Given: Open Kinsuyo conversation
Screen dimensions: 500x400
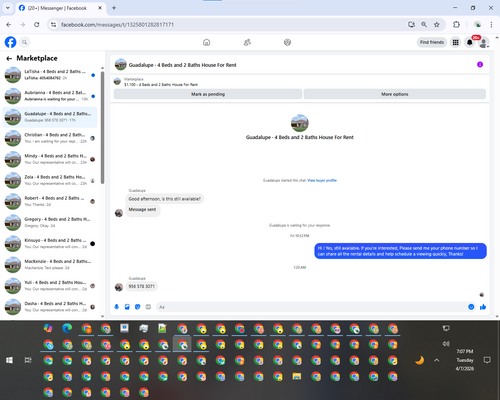Looking at the screenshot, I should 50,243.
